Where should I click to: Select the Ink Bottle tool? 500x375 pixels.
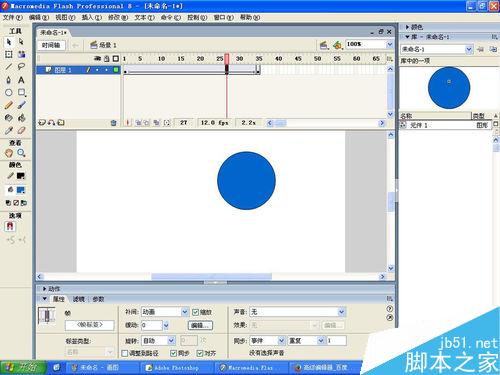coord(9,118)
